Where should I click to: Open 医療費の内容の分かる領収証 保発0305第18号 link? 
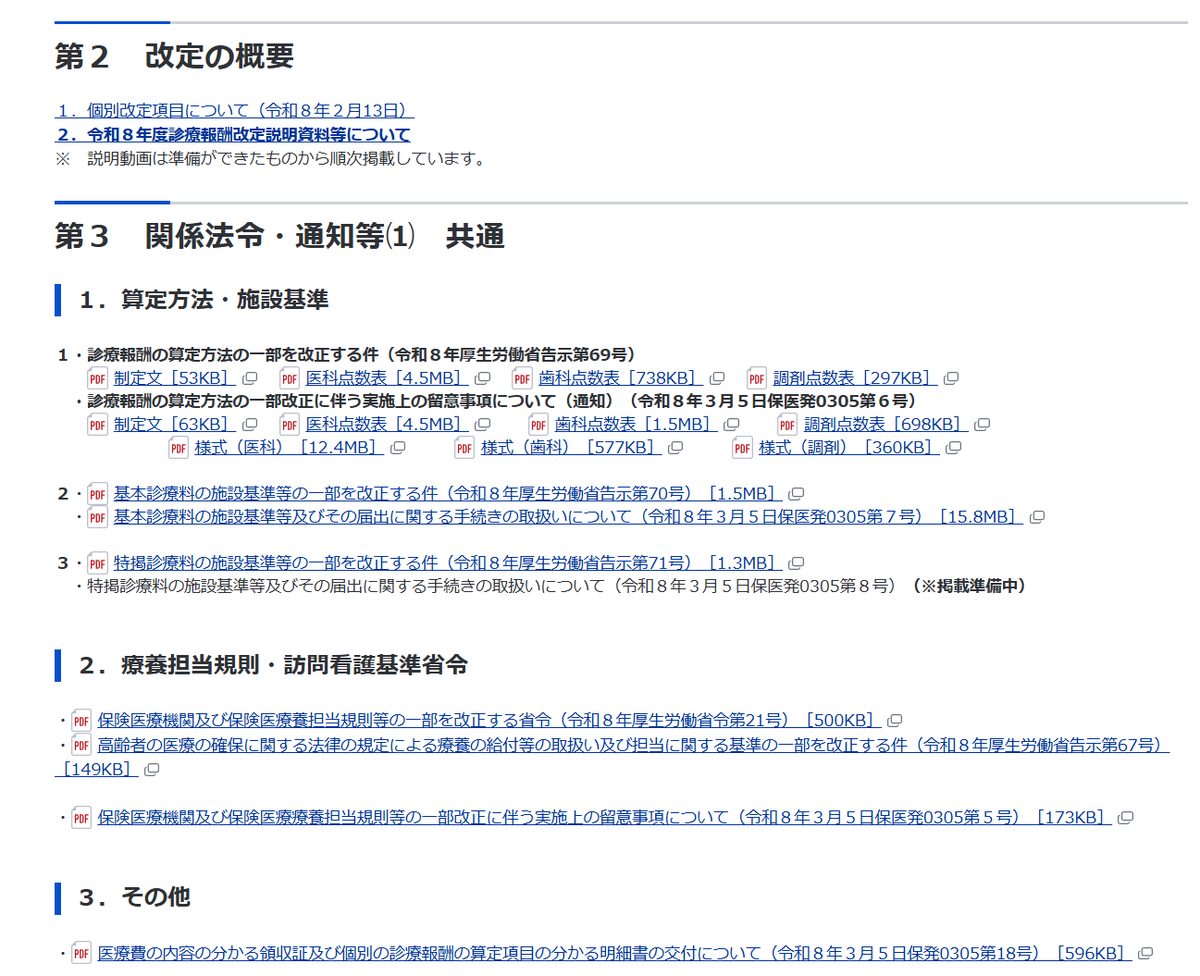(x=615, y=953)
